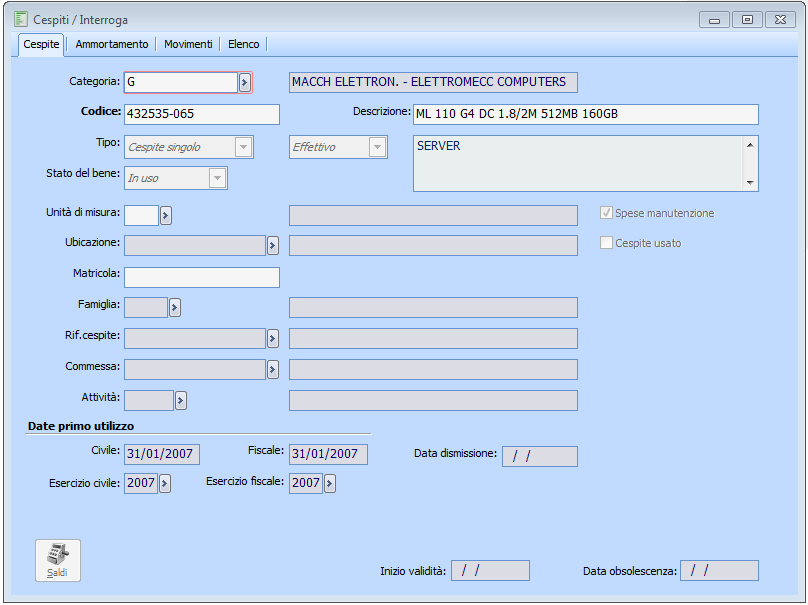This screenshot has height=605, width=808.
Task: Open the Unità di misura lookup arrow
Action: coord(165,215)
